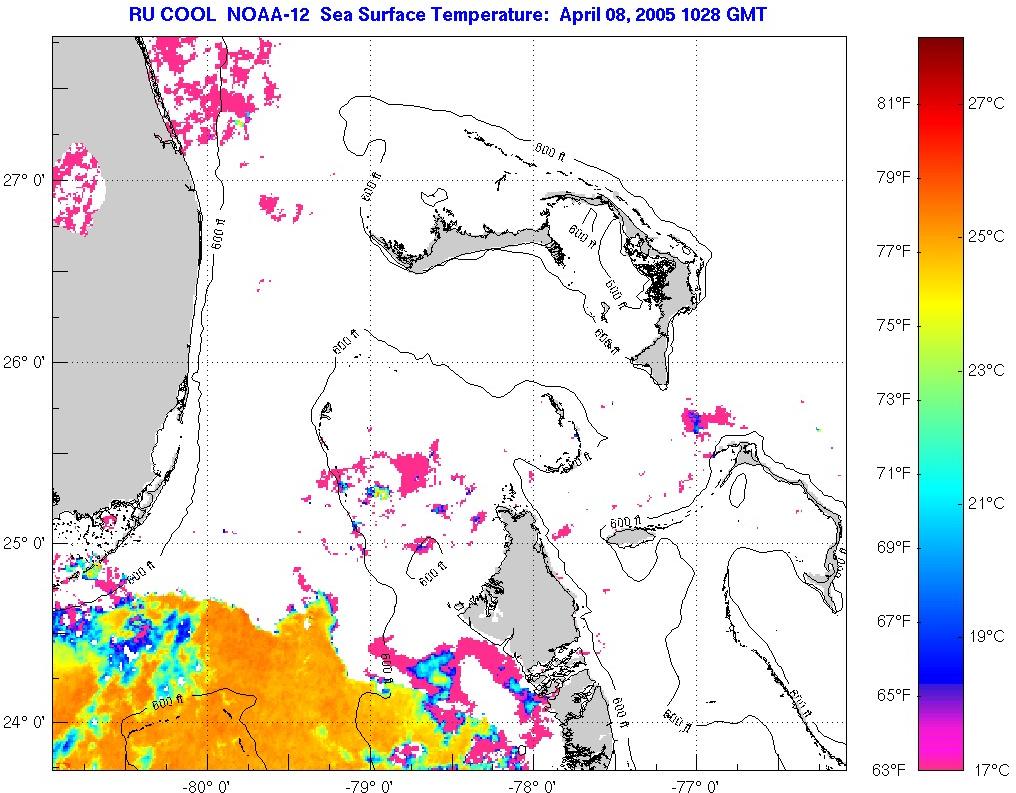Click the temperature color scale bar
Image resolution: width=1016 pixels, height=793 pixels.
941,404
